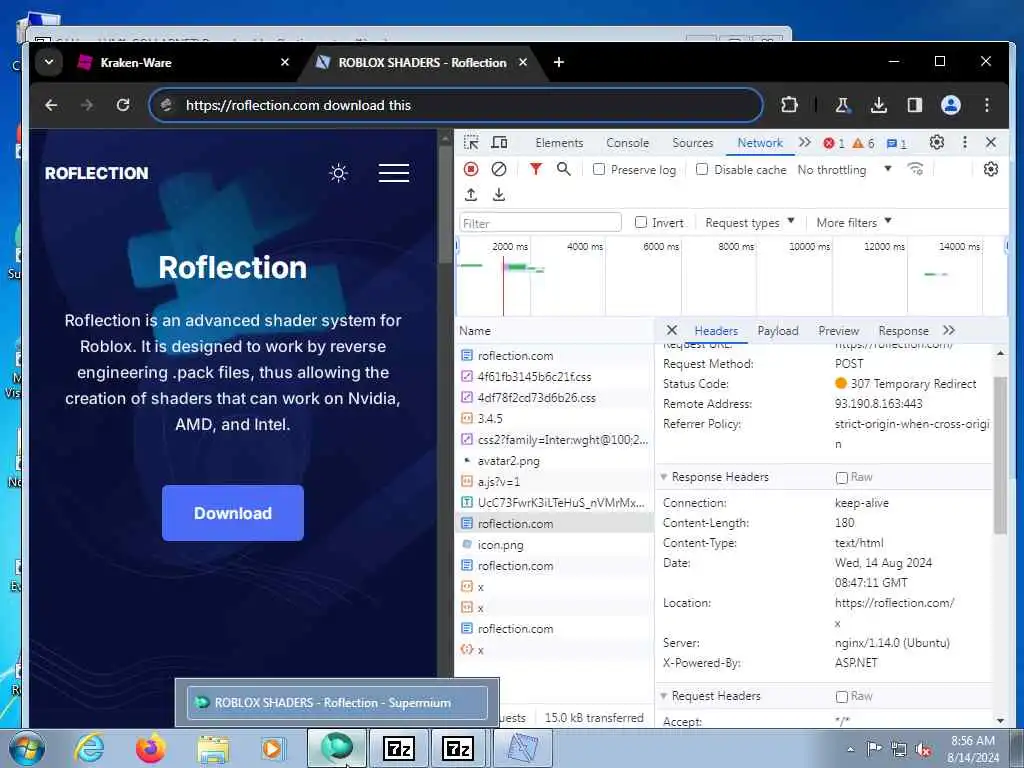Screen dimensions: 1024x768
Task: Switch to the Console panel
Action: (x=627, y=142)
